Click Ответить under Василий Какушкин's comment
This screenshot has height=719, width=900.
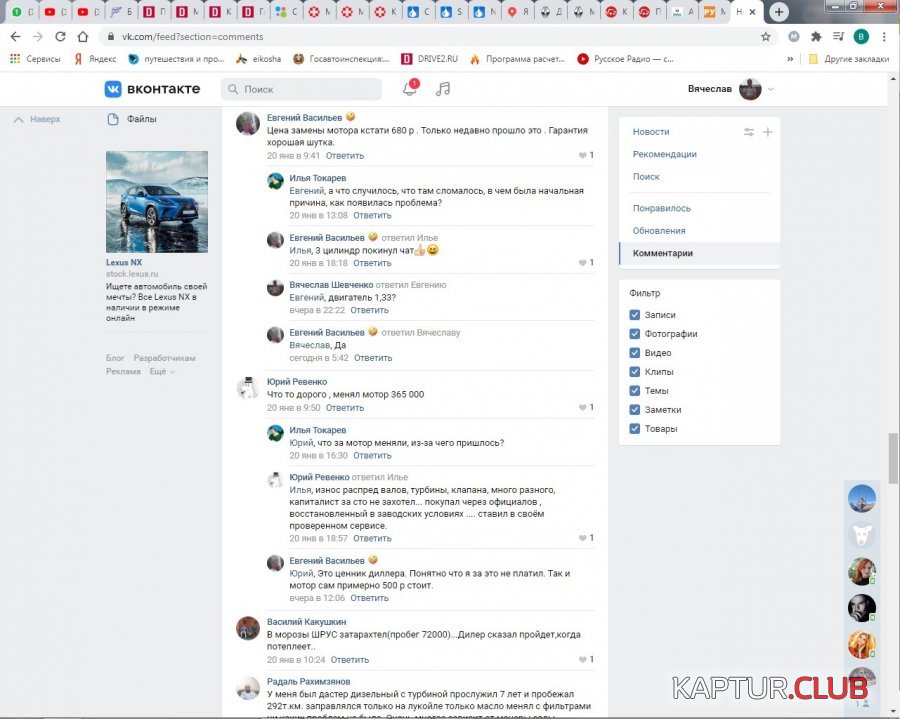click(x=350, y=660)
